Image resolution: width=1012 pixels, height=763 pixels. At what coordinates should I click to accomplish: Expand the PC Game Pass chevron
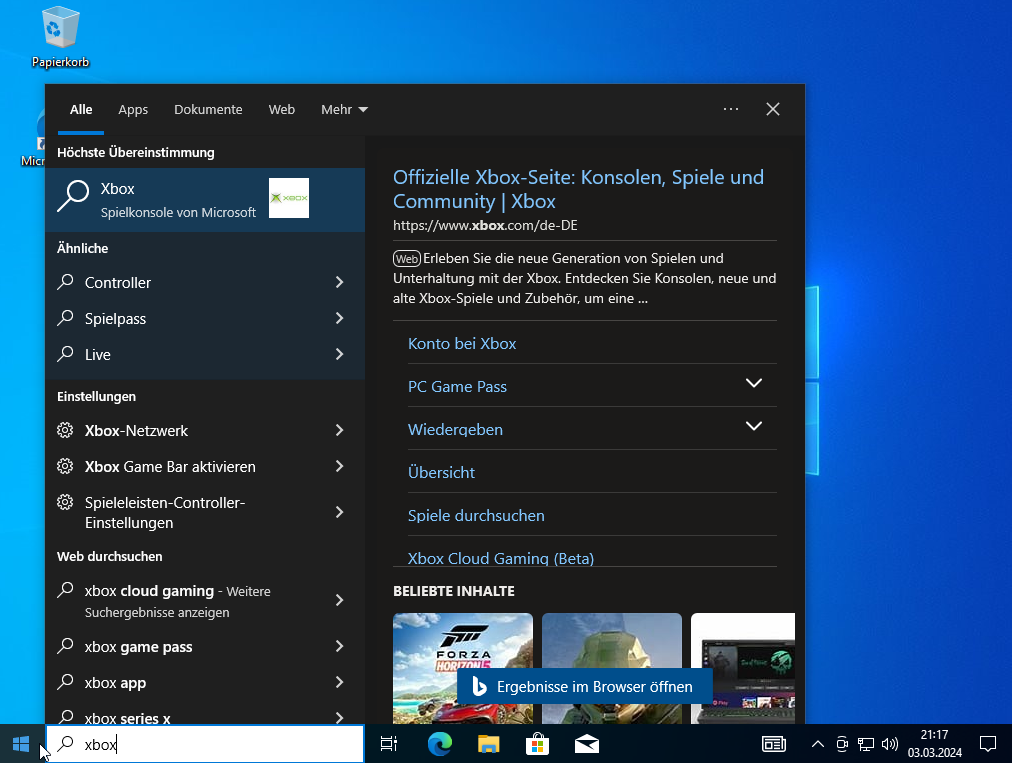tap(753, 383)
